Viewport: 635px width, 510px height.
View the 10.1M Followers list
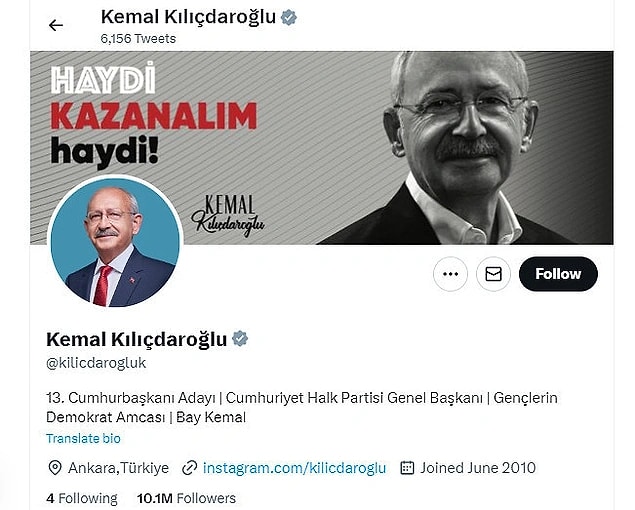(186, 498)
